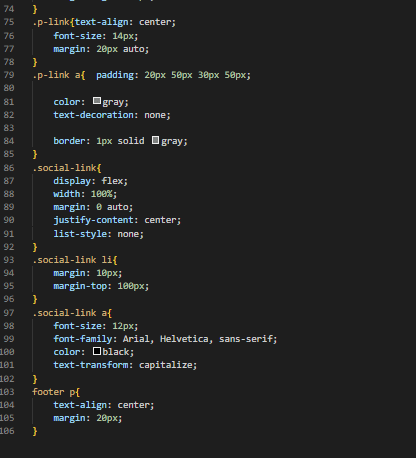
Task: Click the 'width: 100%;' declaration
Action: pos(85,194)
